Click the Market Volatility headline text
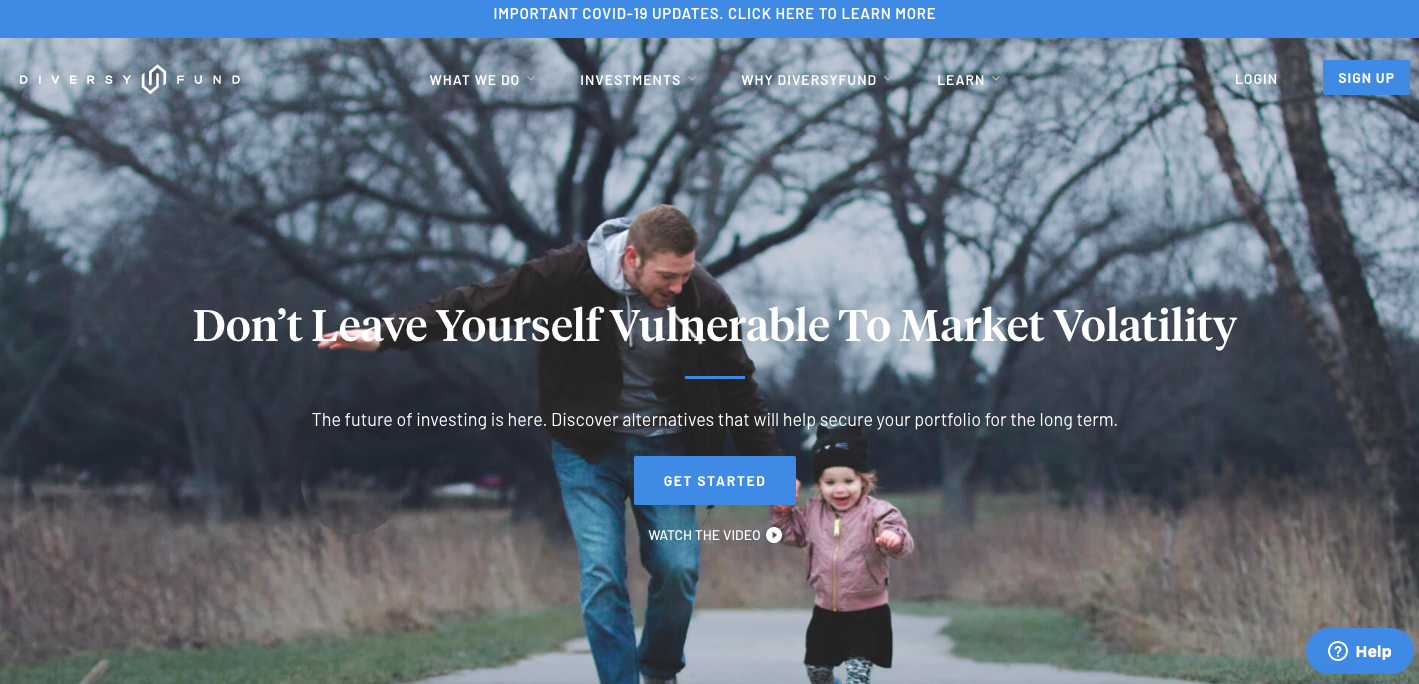Screen dimensions: 1419x684 (715, 325)
